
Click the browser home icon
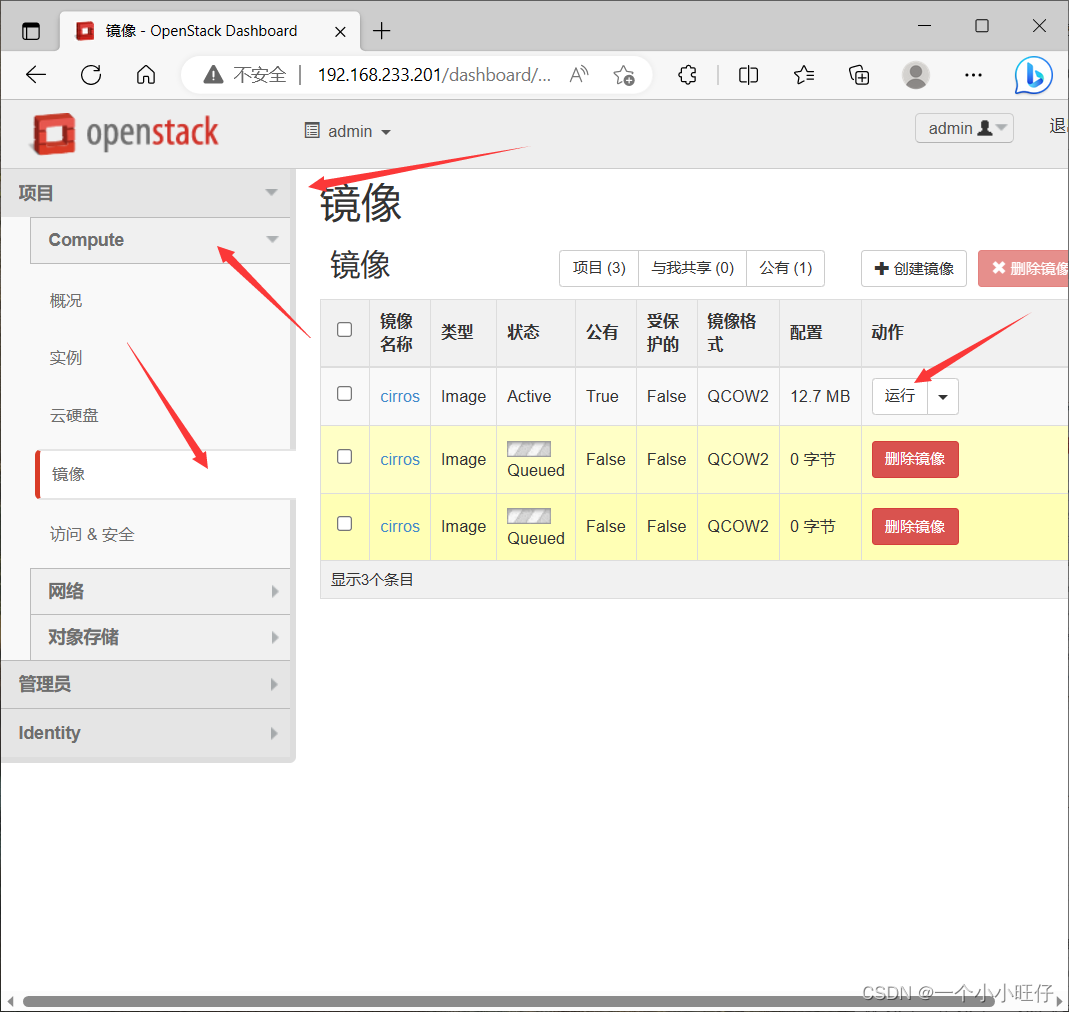pyautogui.click(x=146, y=75)
